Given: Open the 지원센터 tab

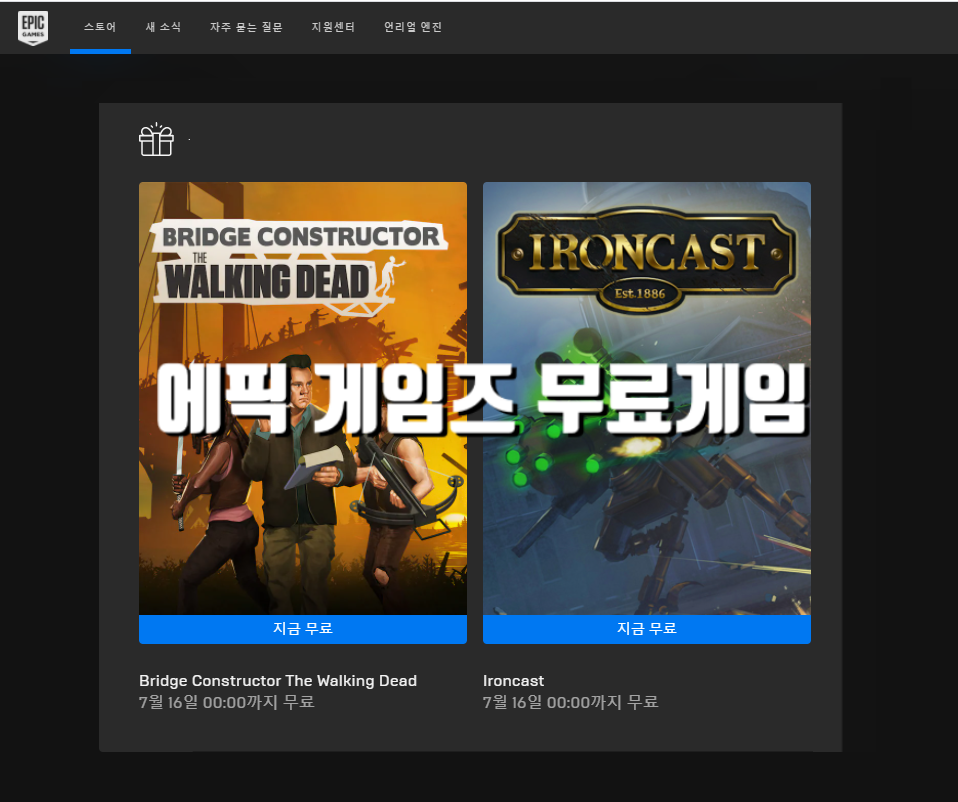Looking at the screenshot, I should (333, 27).
